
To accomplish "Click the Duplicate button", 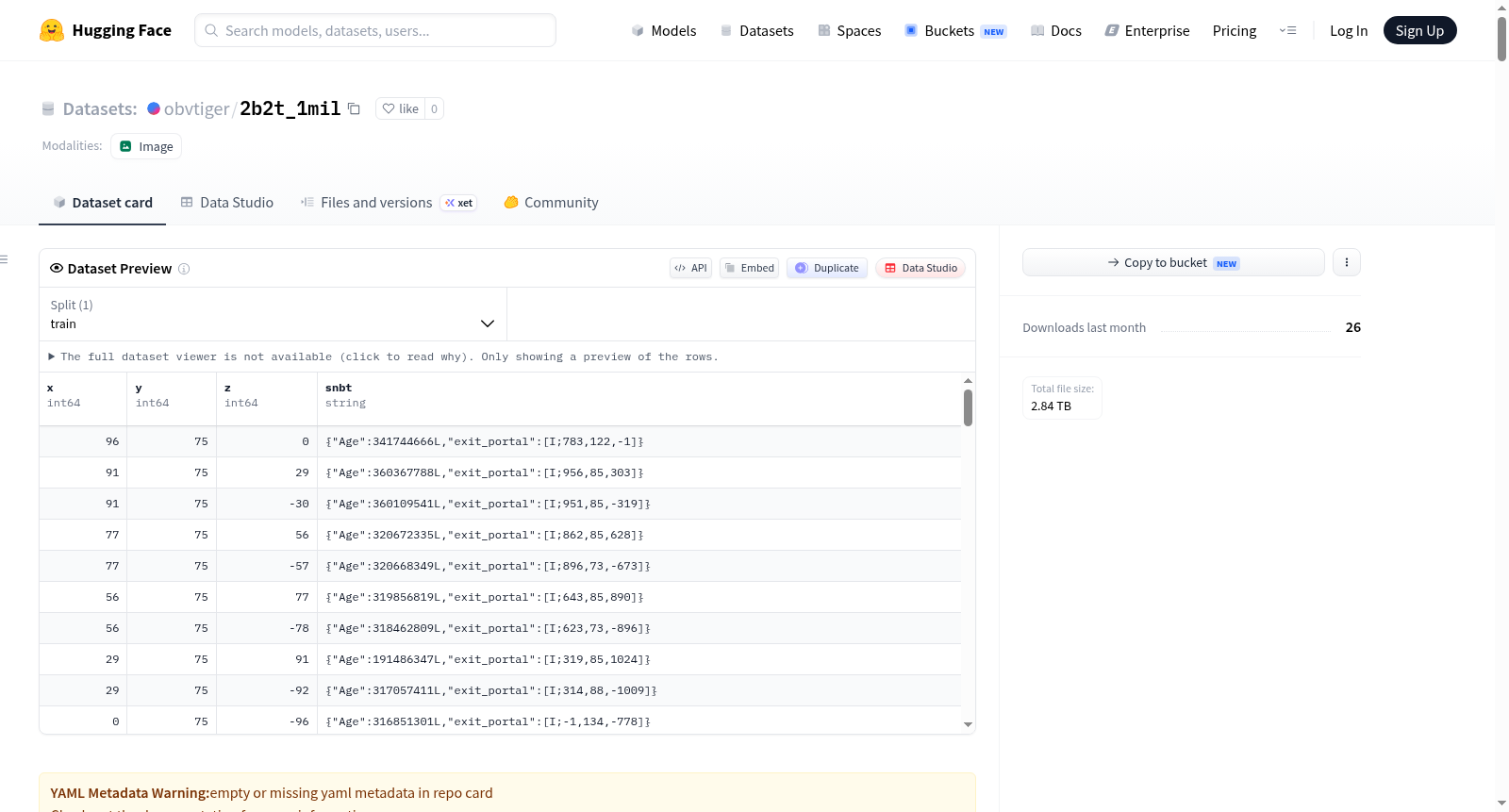I will (x=827, y=268).
